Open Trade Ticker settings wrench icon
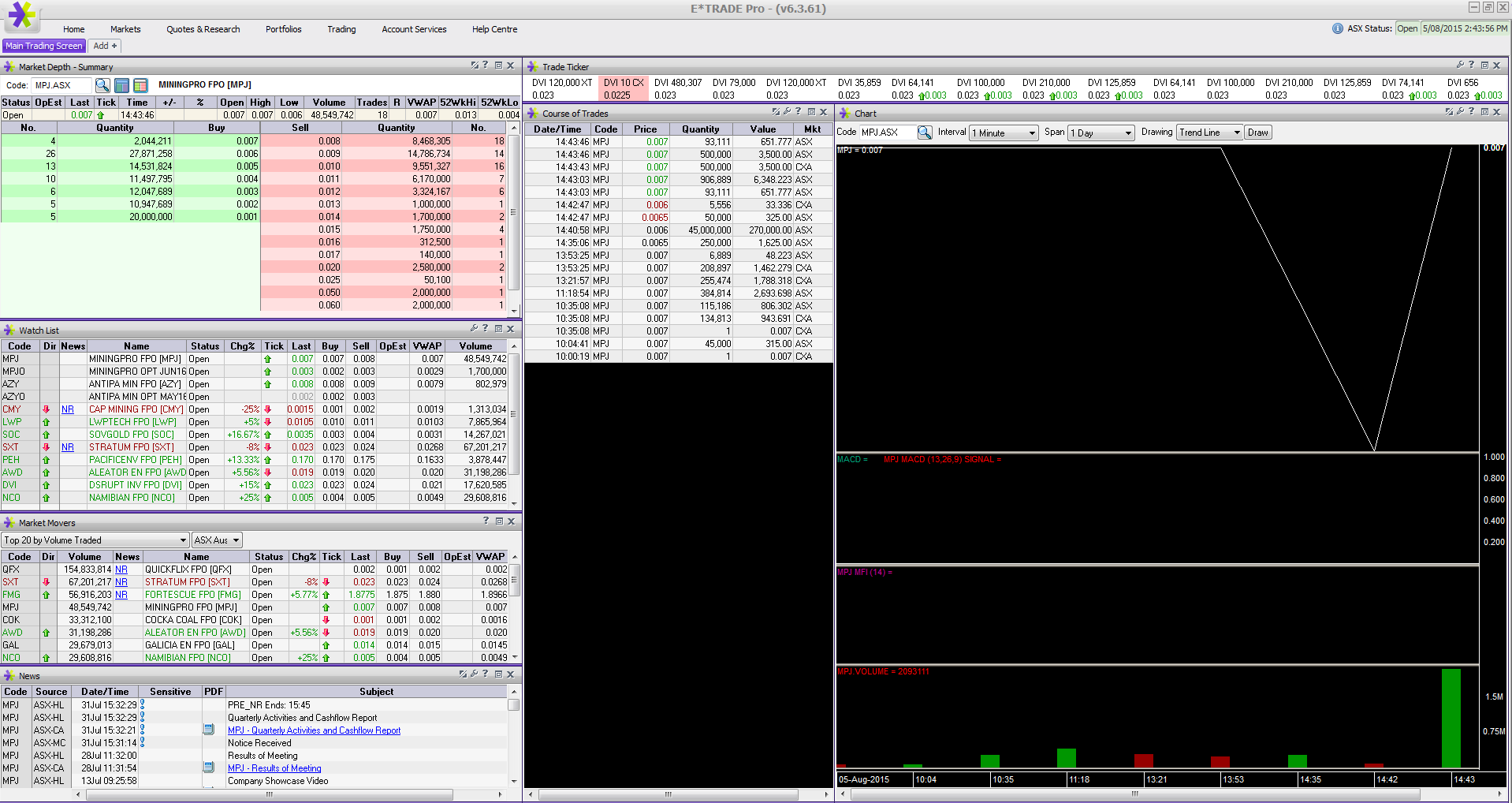Viewport: 1512px width, 803px height. [x=1460, y=65]
